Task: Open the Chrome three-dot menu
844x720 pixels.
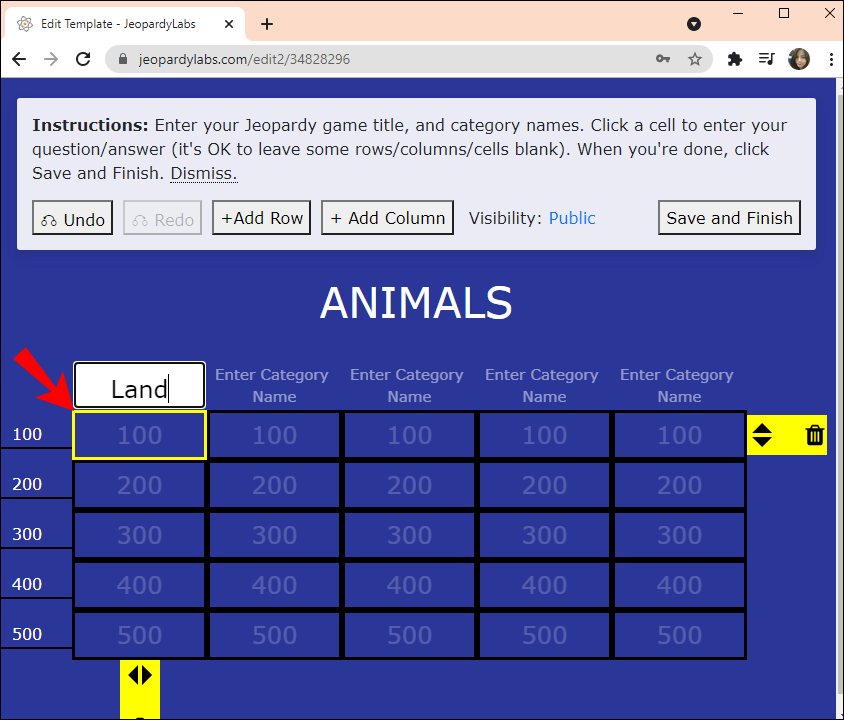Action: tap(831, 59)
